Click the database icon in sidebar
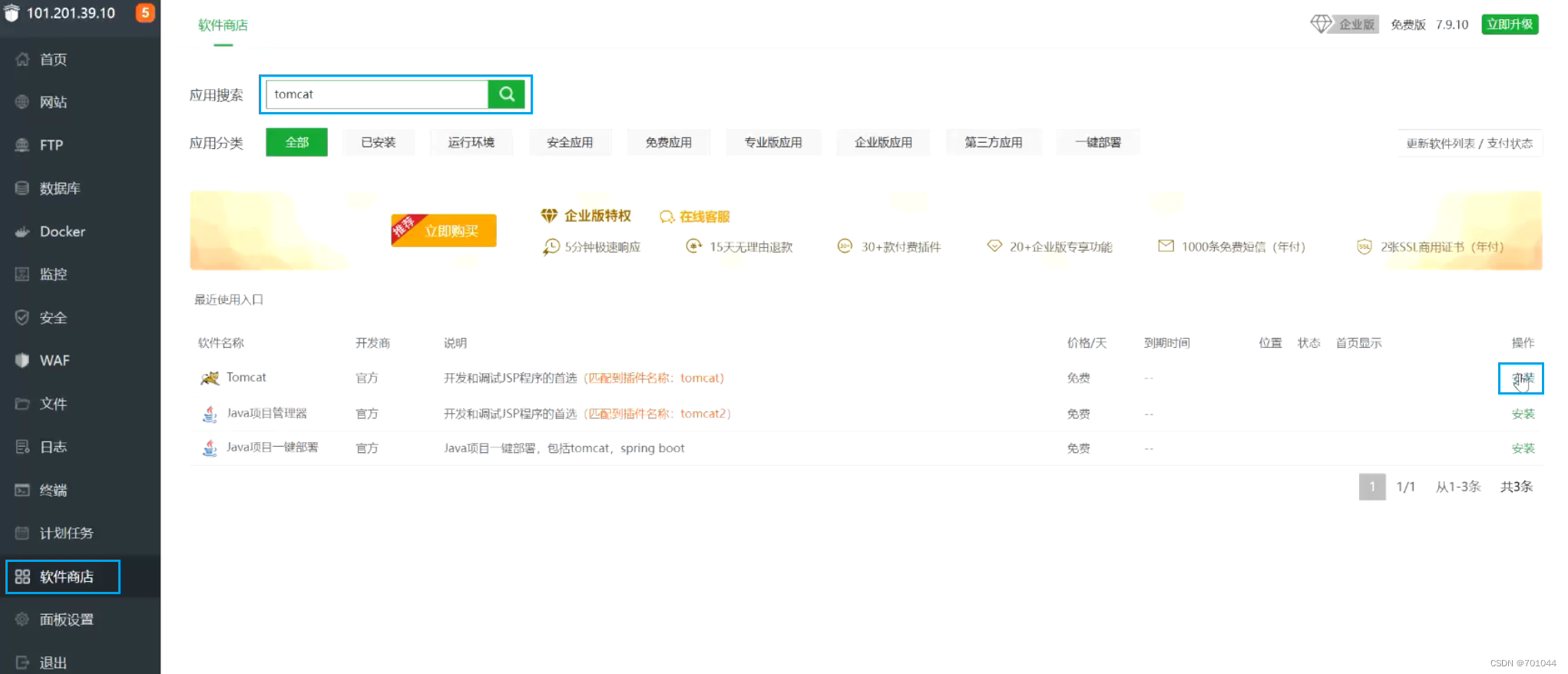 22,188
